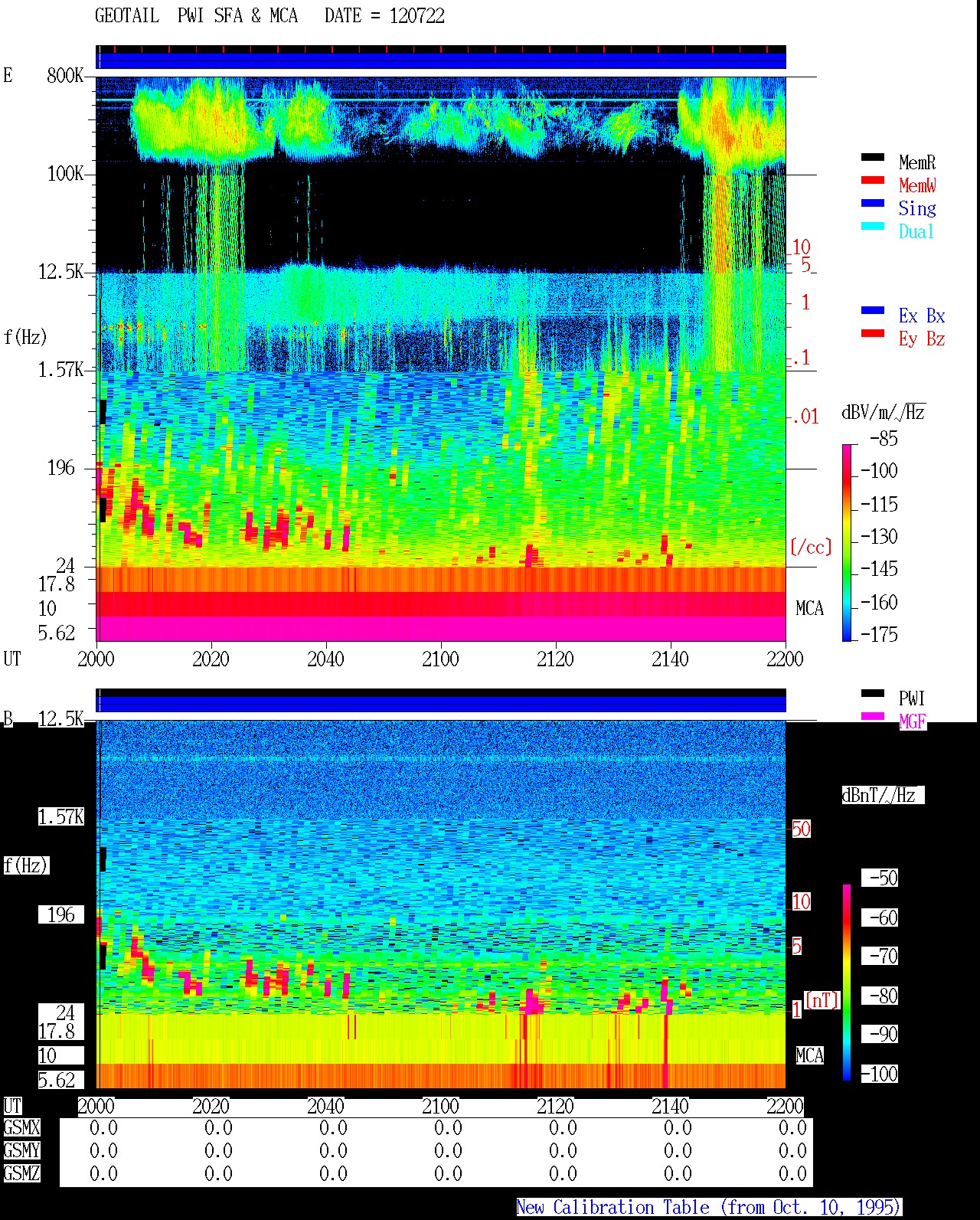Click the blue Sing legend swatch
The height and width of the screenshot is (1220, 980).
point(873,204)
